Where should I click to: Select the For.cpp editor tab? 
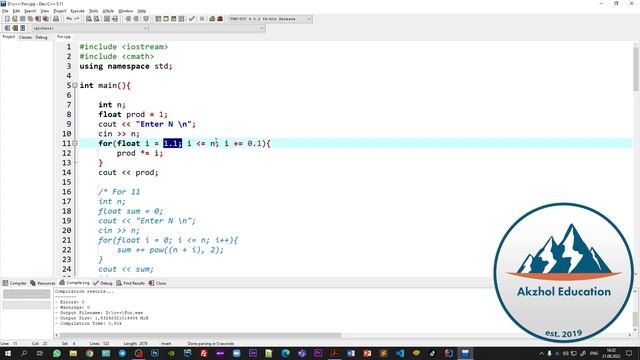(64, 37)
